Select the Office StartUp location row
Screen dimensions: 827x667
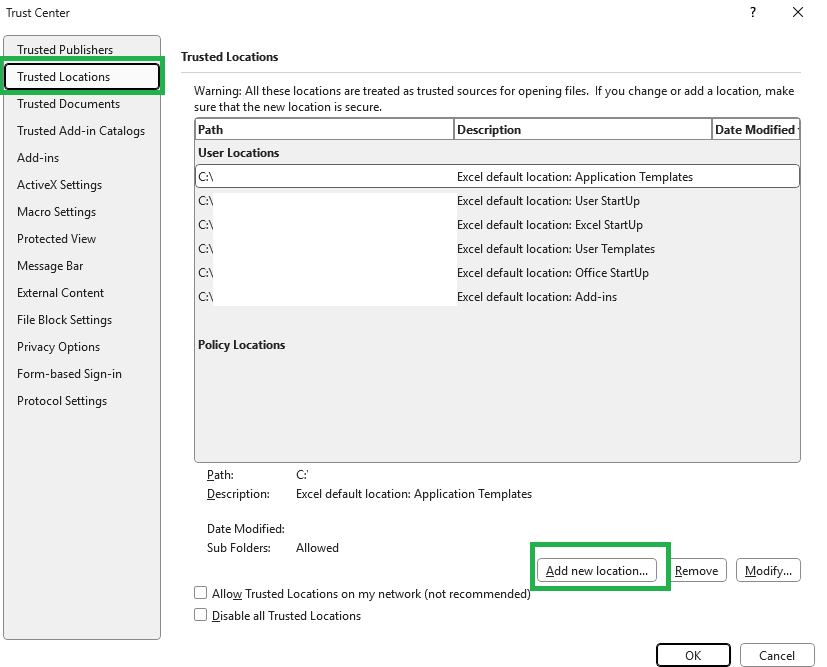pos(497,273)
